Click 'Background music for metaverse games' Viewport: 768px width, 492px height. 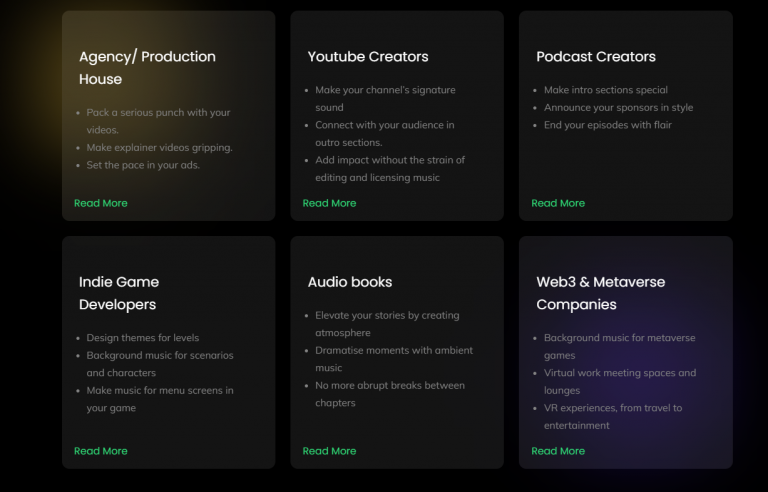click(620, 346)
